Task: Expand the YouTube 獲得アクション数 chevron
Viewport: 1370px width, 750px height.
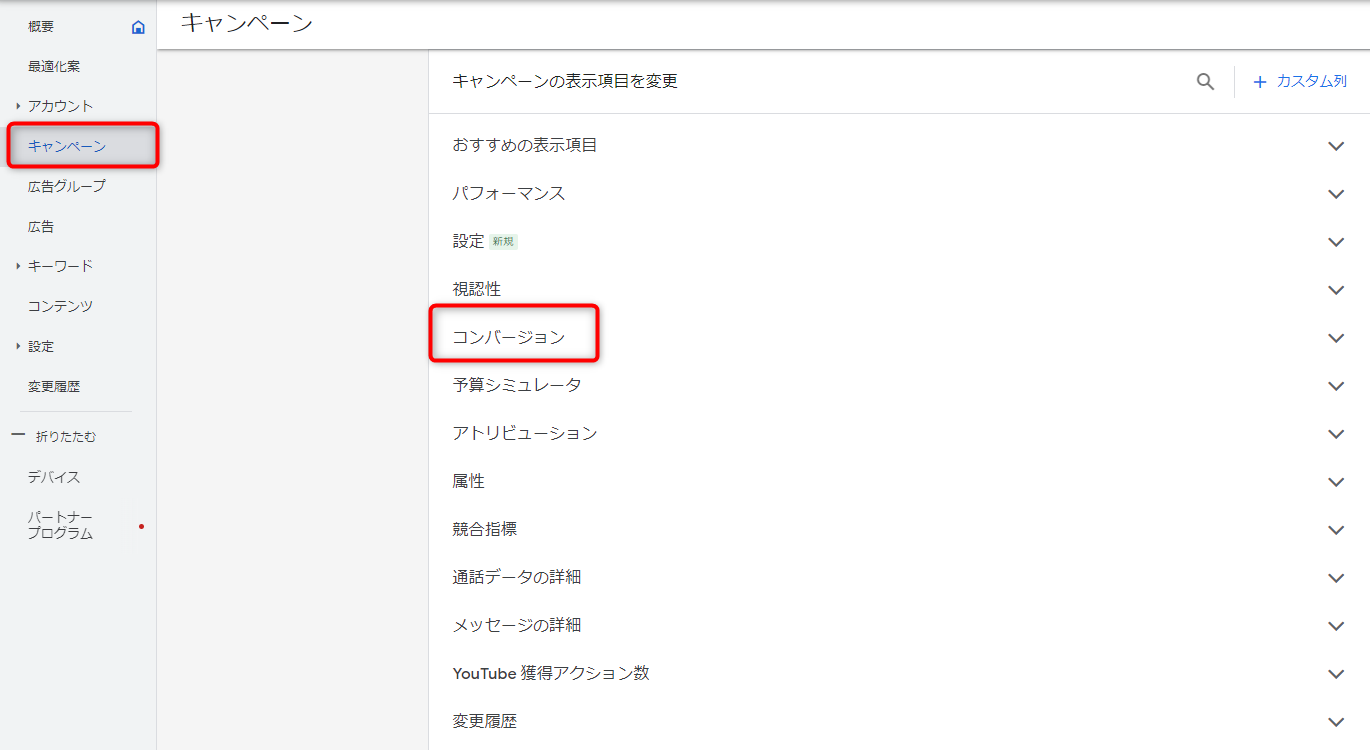Action: pos(1336,674)
